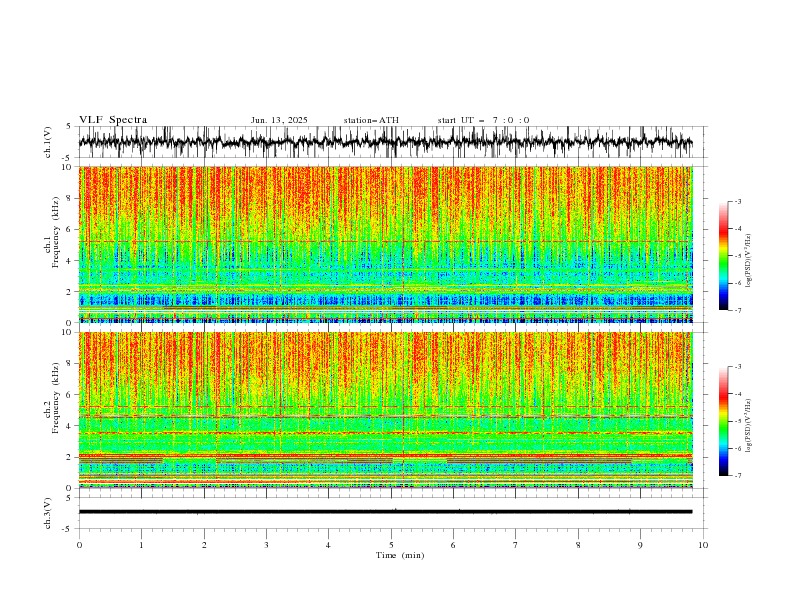Click the time axis tick label "4"

tap(328, 545)
